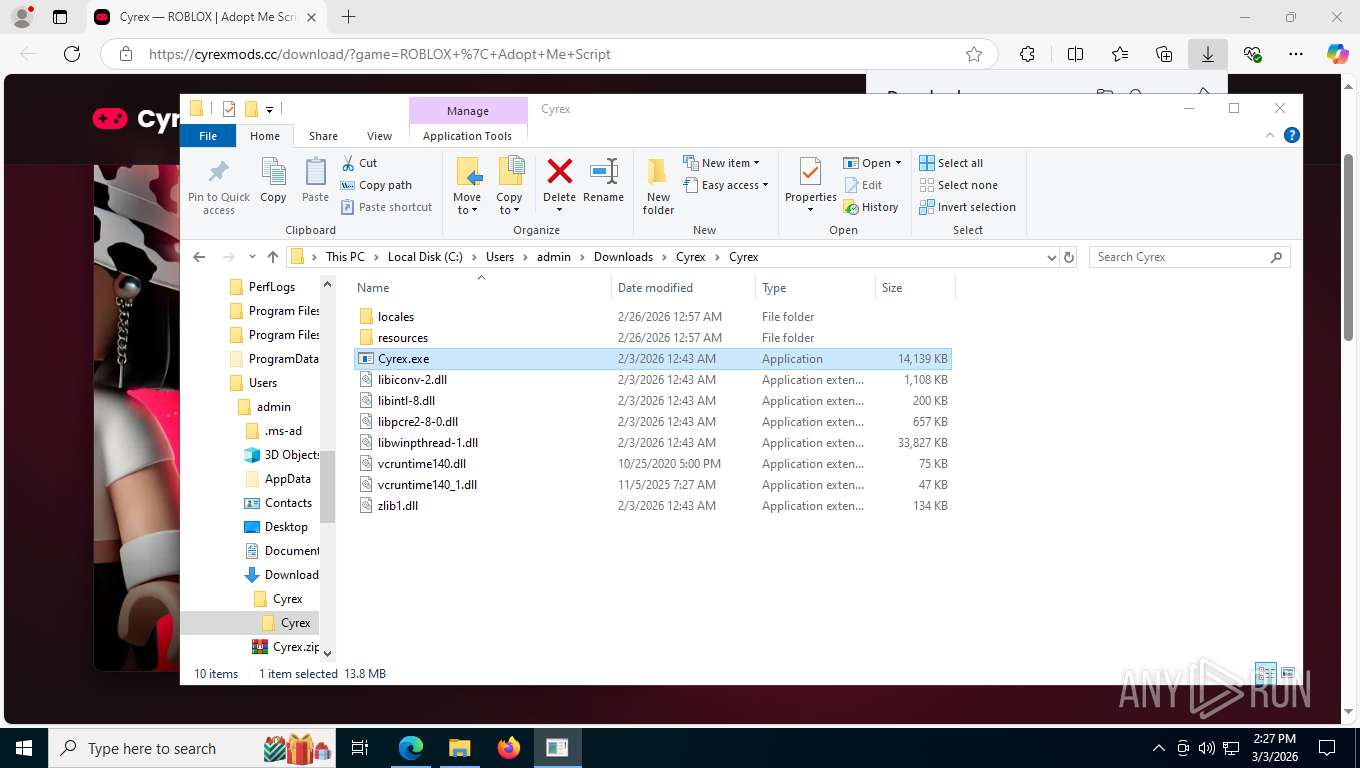Viewport: 1360px width, 768px height.
Task: Open Task View on taskbar
Action: click(x=360, y=748)
